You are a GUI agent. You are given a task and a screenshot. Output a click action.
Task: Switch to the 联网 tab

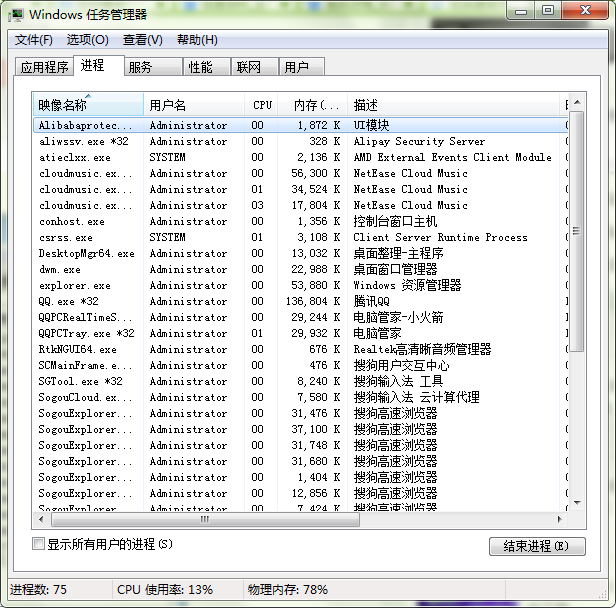click(x=248, y=67)
